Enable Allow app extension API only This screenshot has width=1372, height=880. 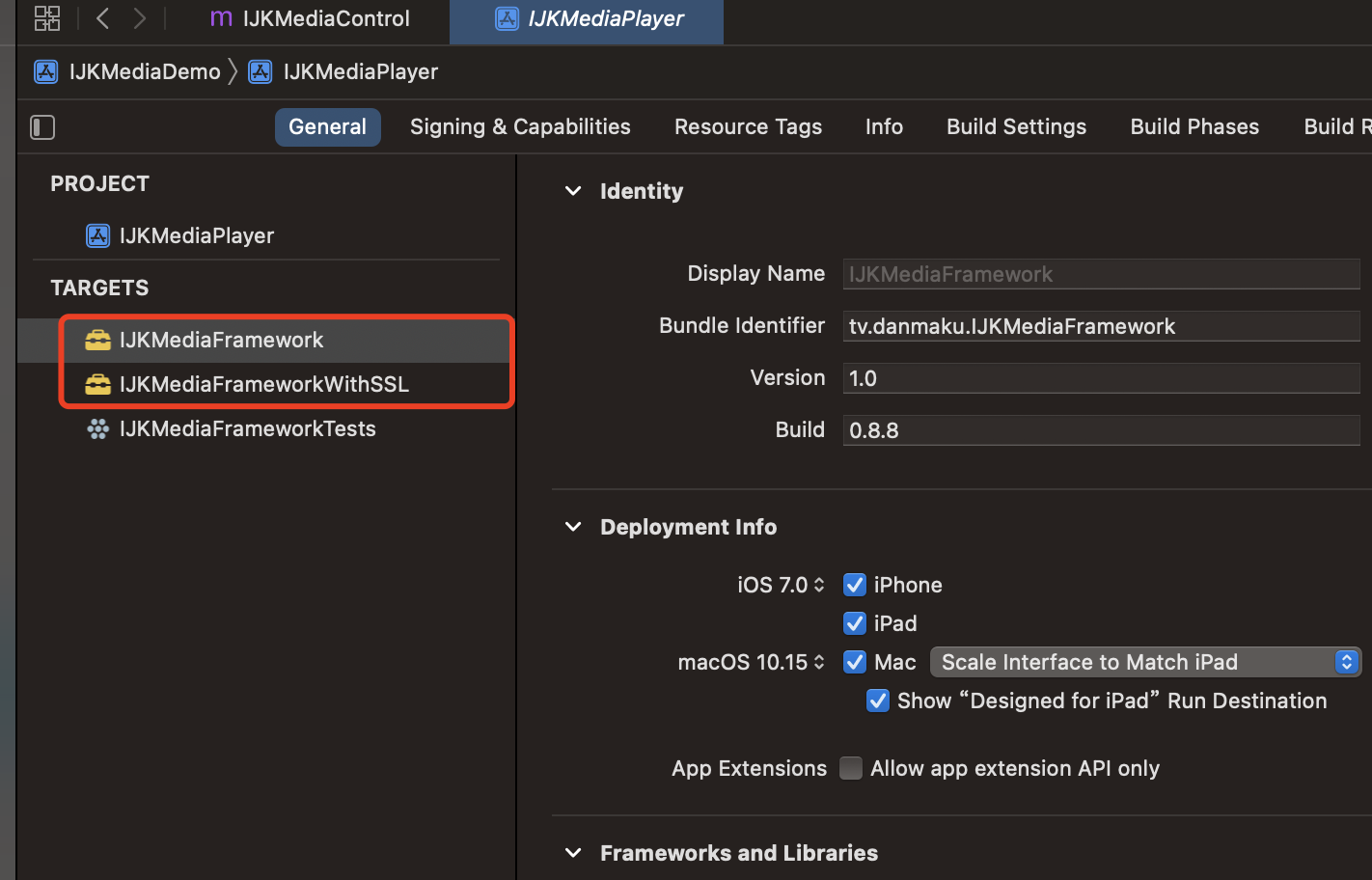[x=850, y=769]
